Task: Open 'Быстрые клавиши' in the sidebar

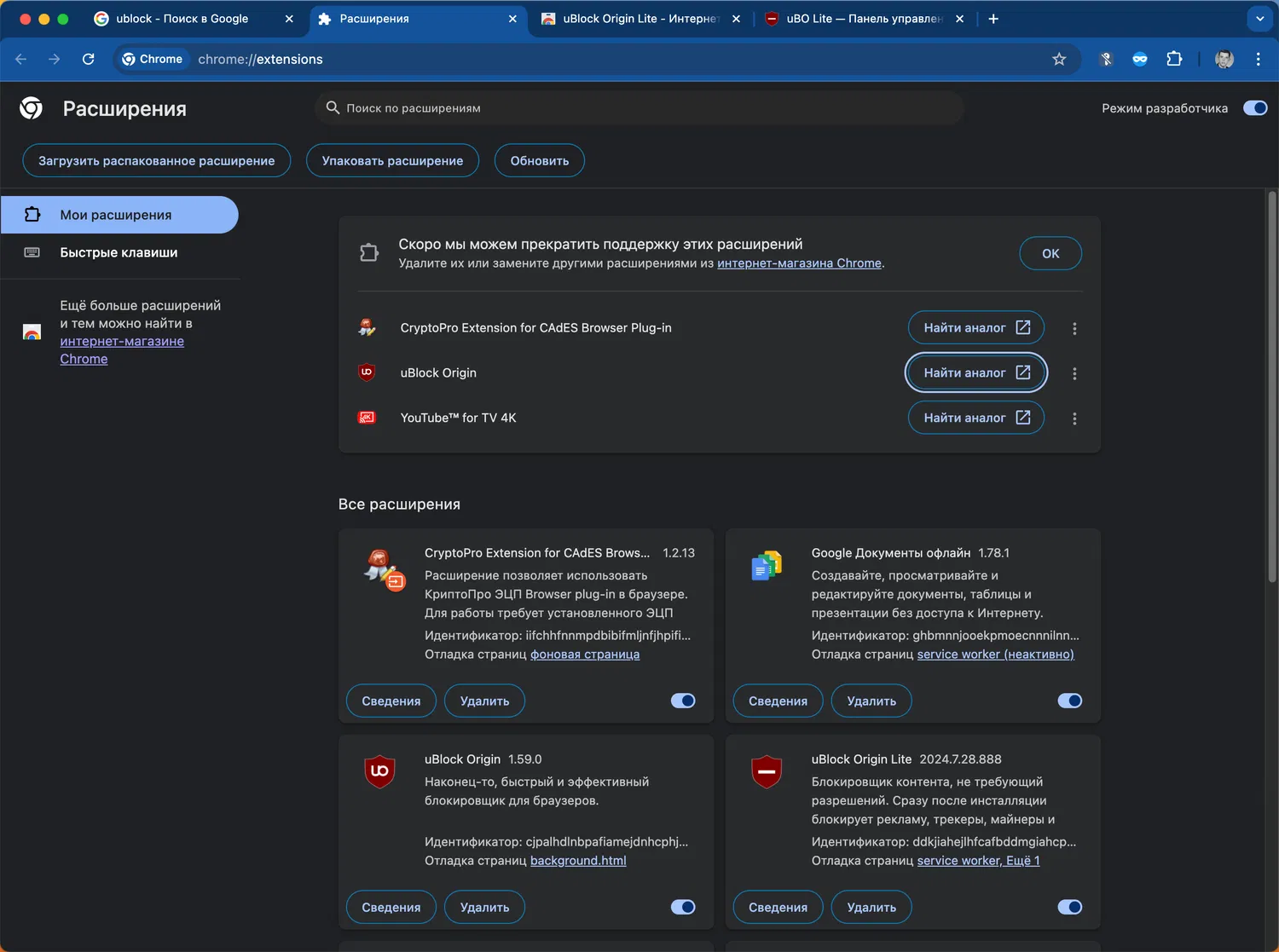Action: click(x=119, y=252)
